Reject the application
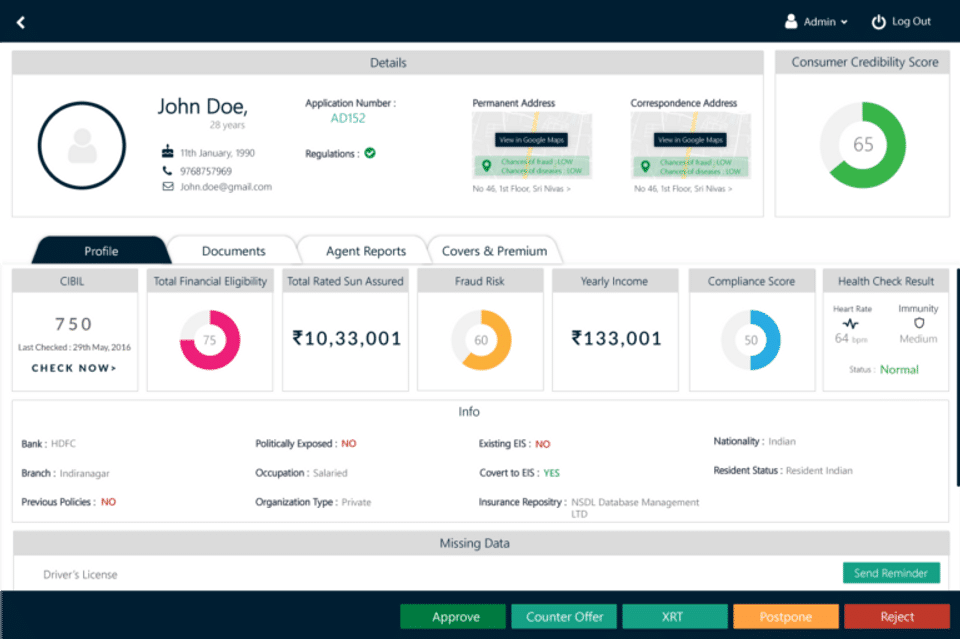This screenshot has height=639, width=960. click(x=897, y=616)
